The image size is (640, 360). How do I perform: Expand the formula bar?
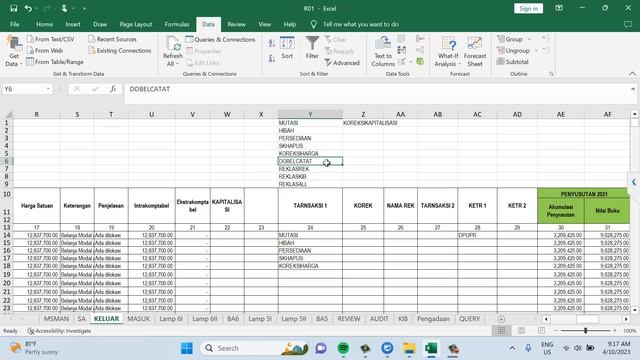[633, 89]
